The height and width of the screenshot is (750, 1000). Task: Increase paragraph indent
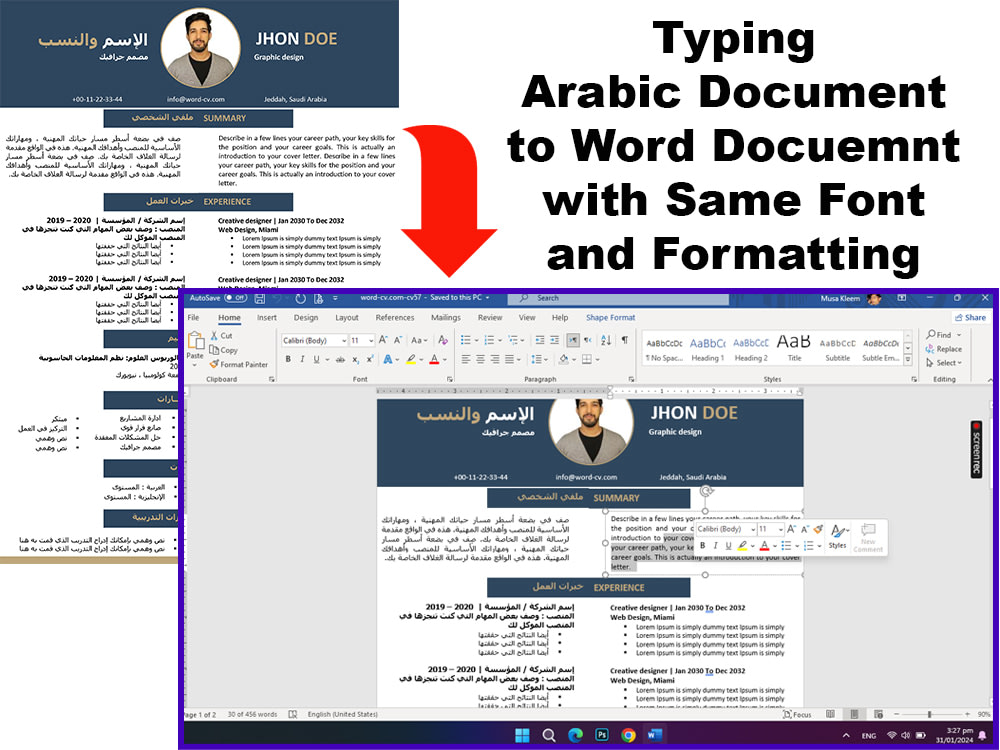(x=554, y=340)
